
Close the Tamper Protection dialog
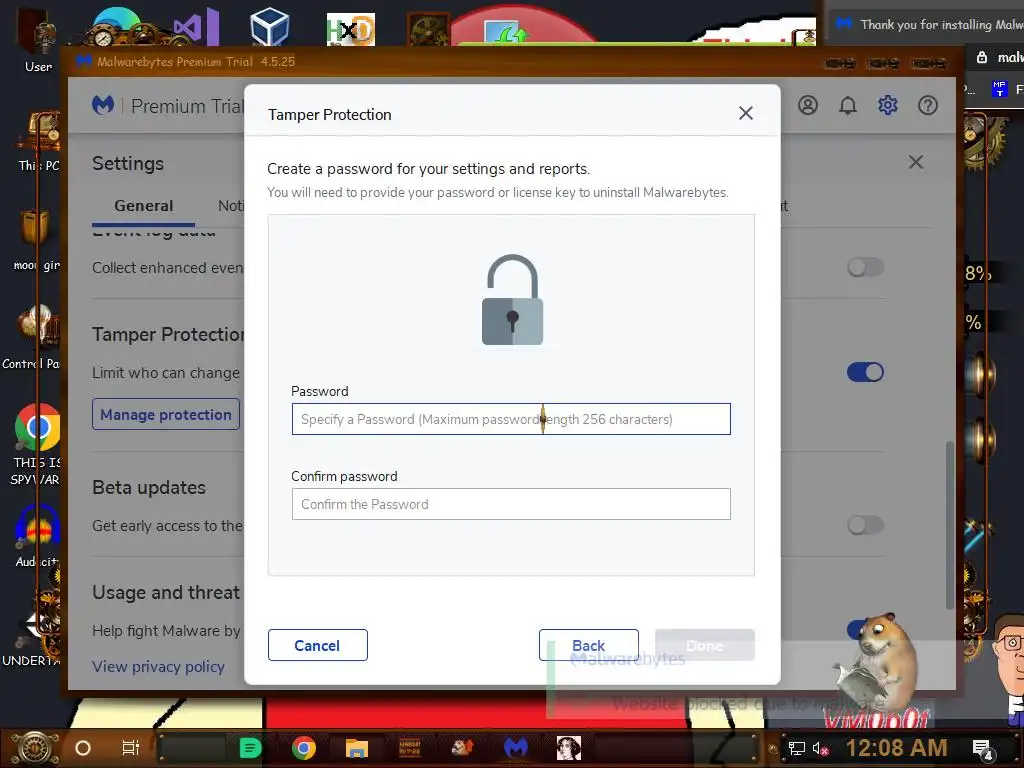click(x=745, y=114)
